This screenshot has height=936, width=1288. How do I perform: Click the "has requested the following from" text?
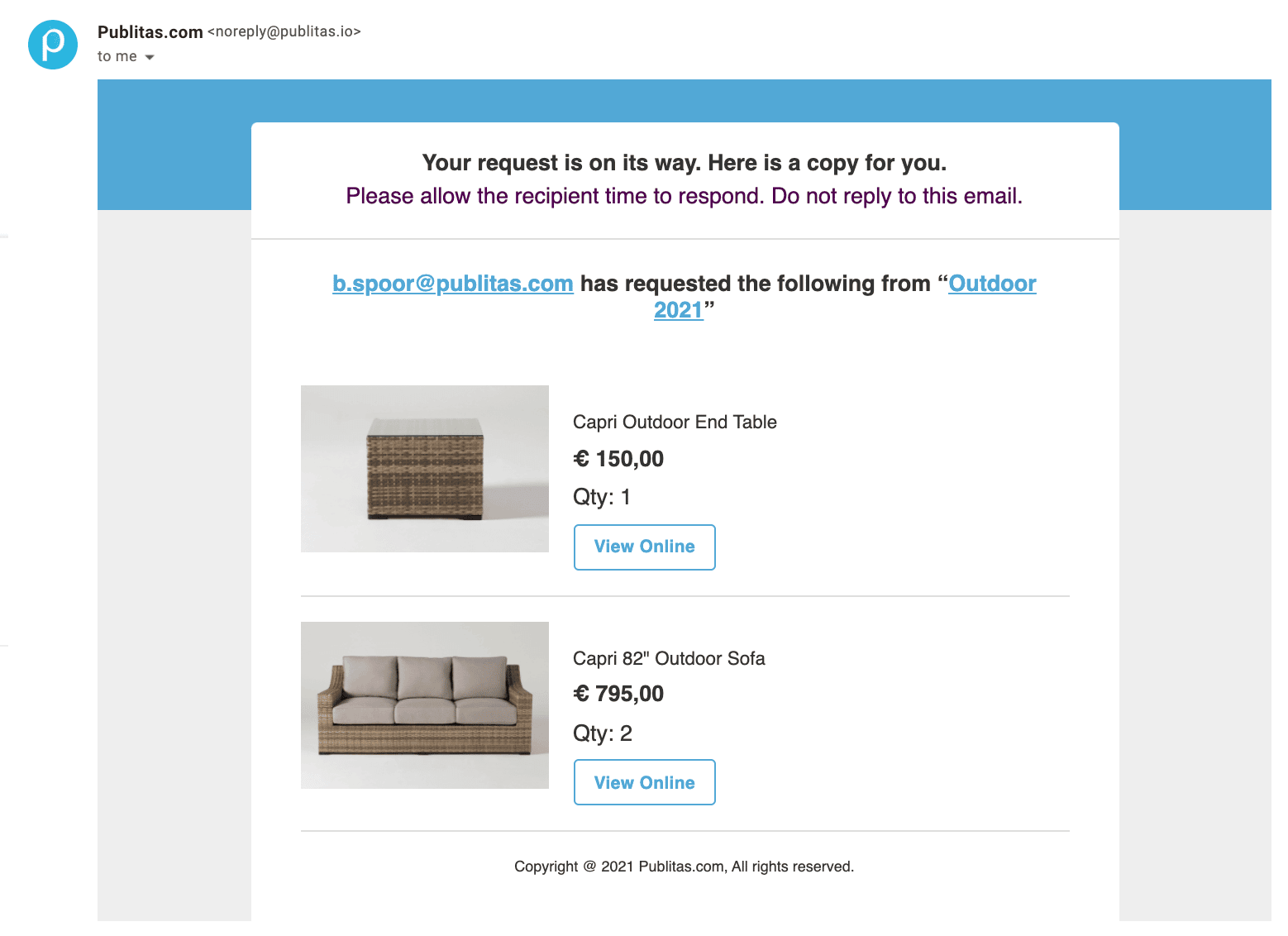click(755, 284)
